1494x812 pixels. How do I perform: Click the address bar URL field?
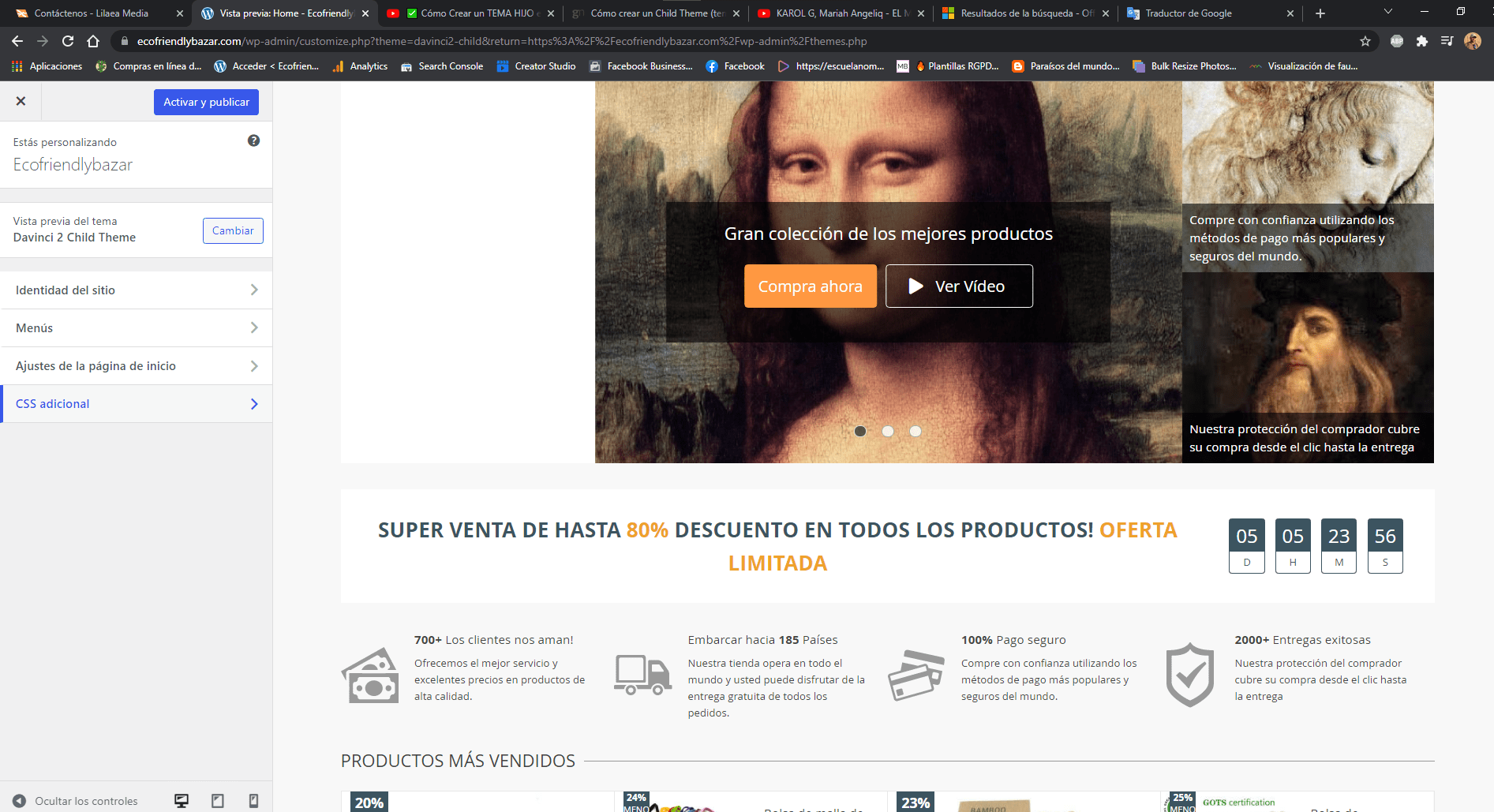click(734, 41)
